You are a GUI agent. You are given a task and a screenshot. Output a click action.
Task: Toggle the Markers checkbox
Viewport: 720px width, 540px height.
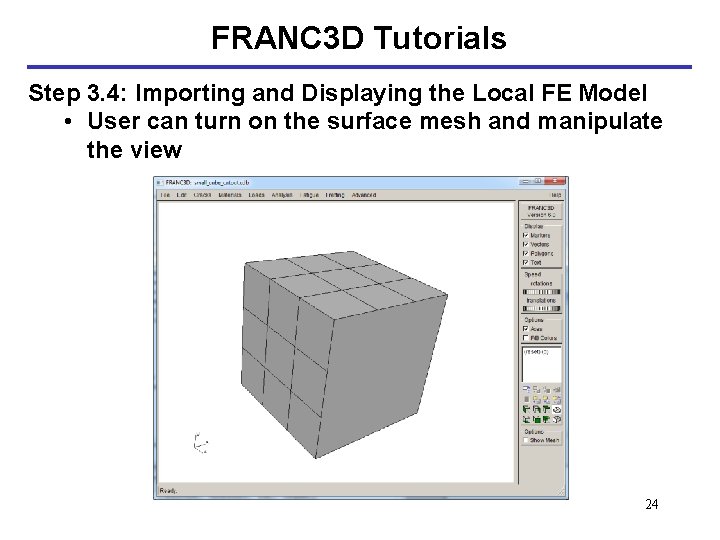pyautogui.click(x=526, y=235)
